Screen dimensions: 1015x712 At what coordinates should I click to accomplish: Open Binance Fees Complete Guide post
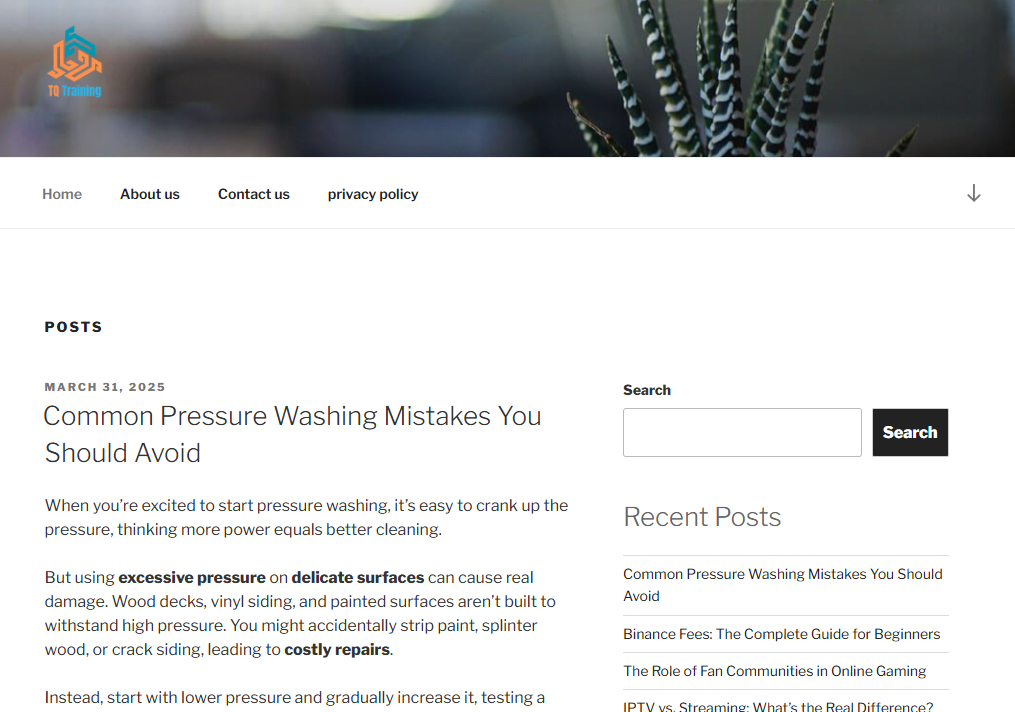tap(781, 634)
